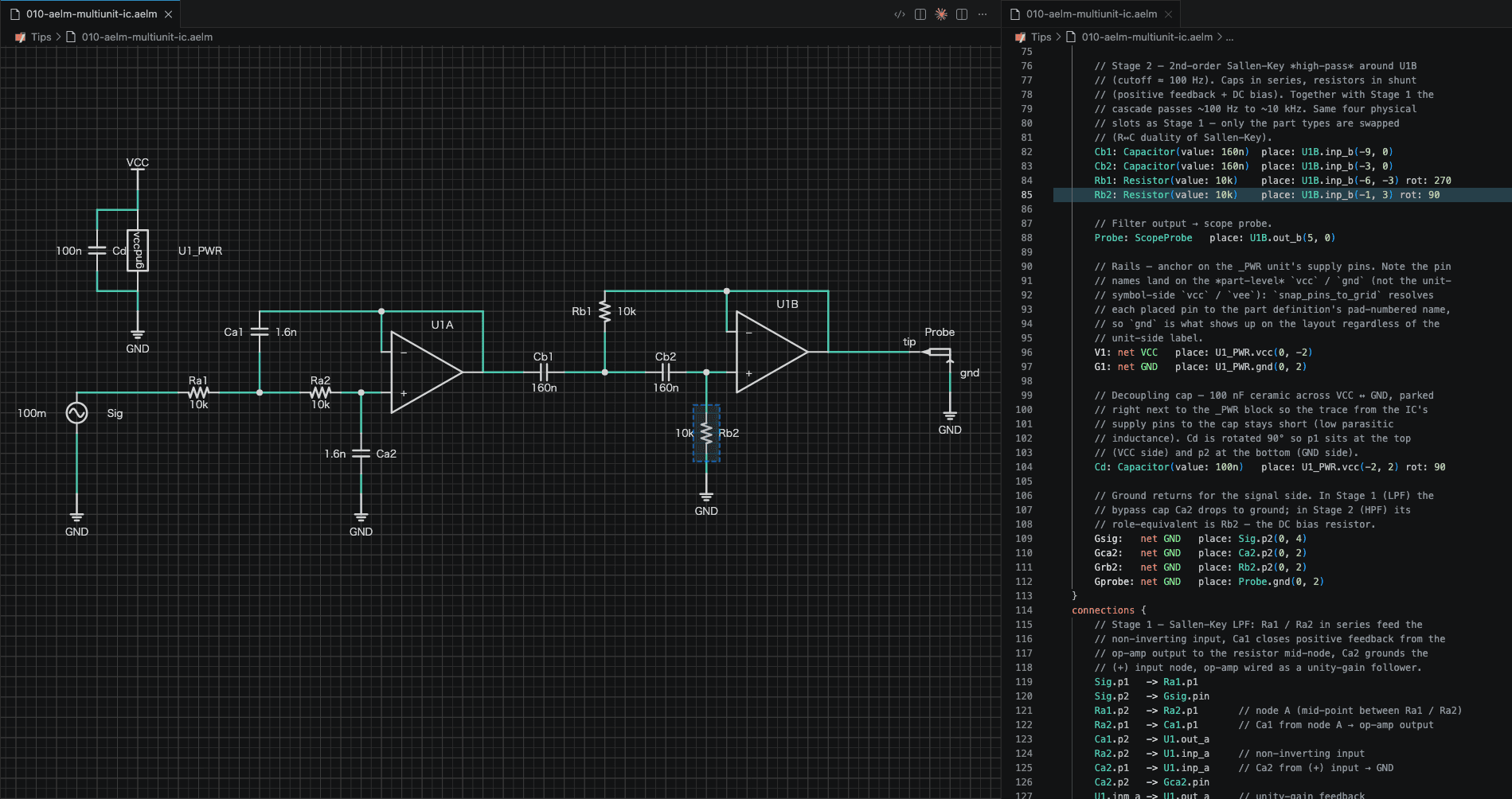Click the 'Rb1: Resistor' code line
The width and height of the screenshot is (1512, 799).
[1272, 181]
